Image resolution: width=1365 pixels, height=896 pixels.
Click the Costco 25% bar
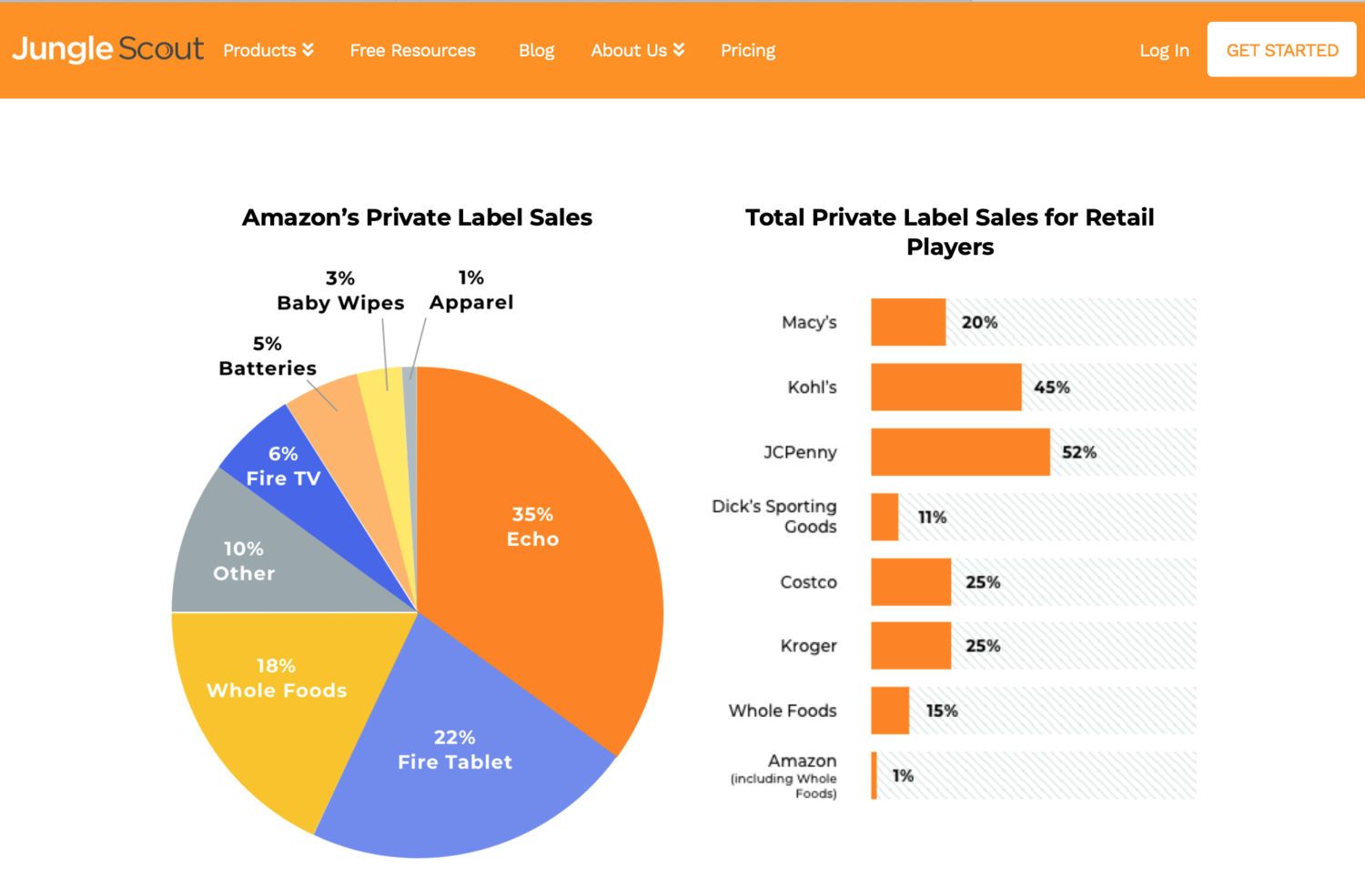tap(911, 582)
